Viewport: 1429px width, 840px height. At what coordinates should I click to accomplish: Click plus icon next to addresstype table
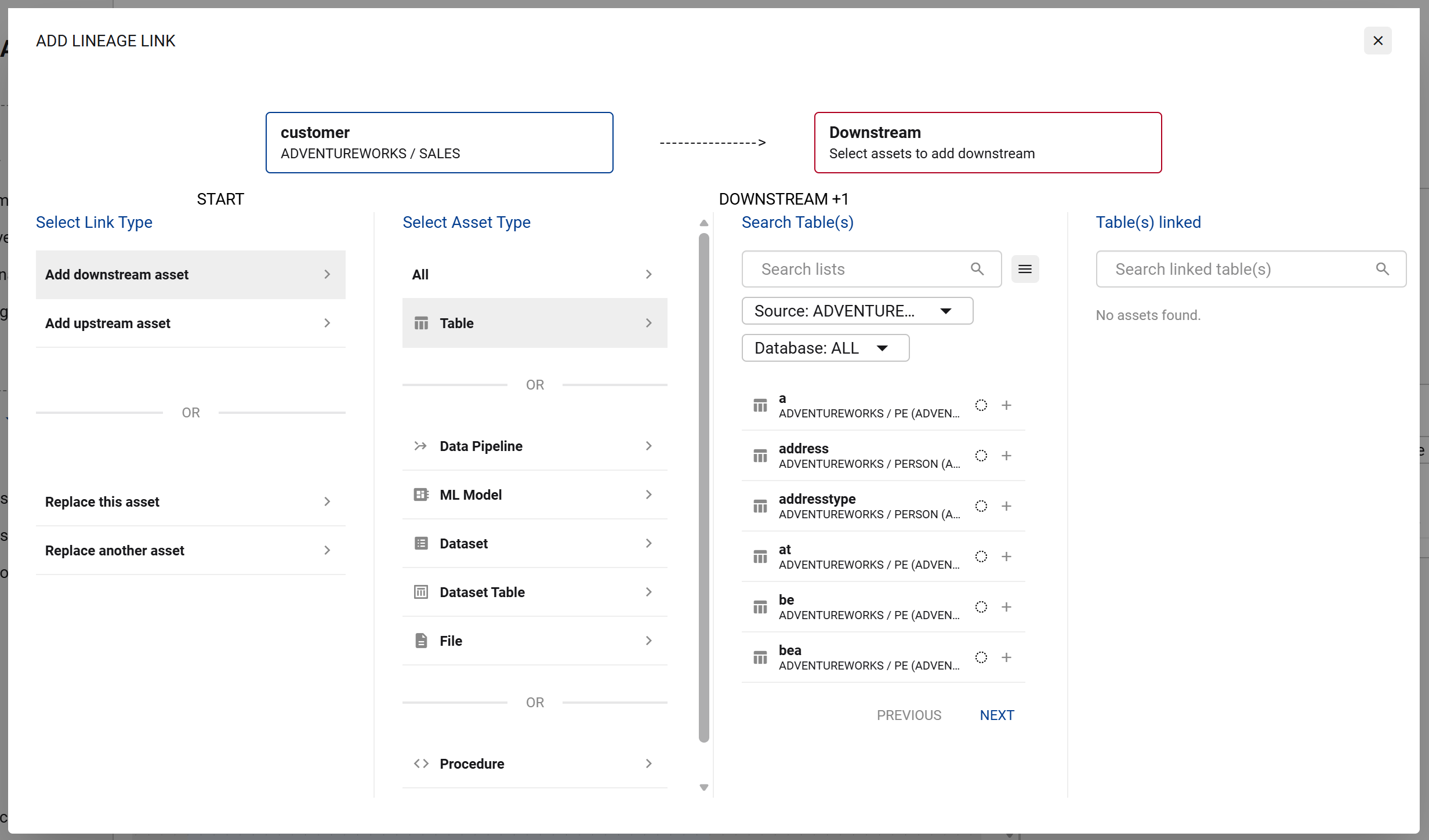(x=1006, y=506)
